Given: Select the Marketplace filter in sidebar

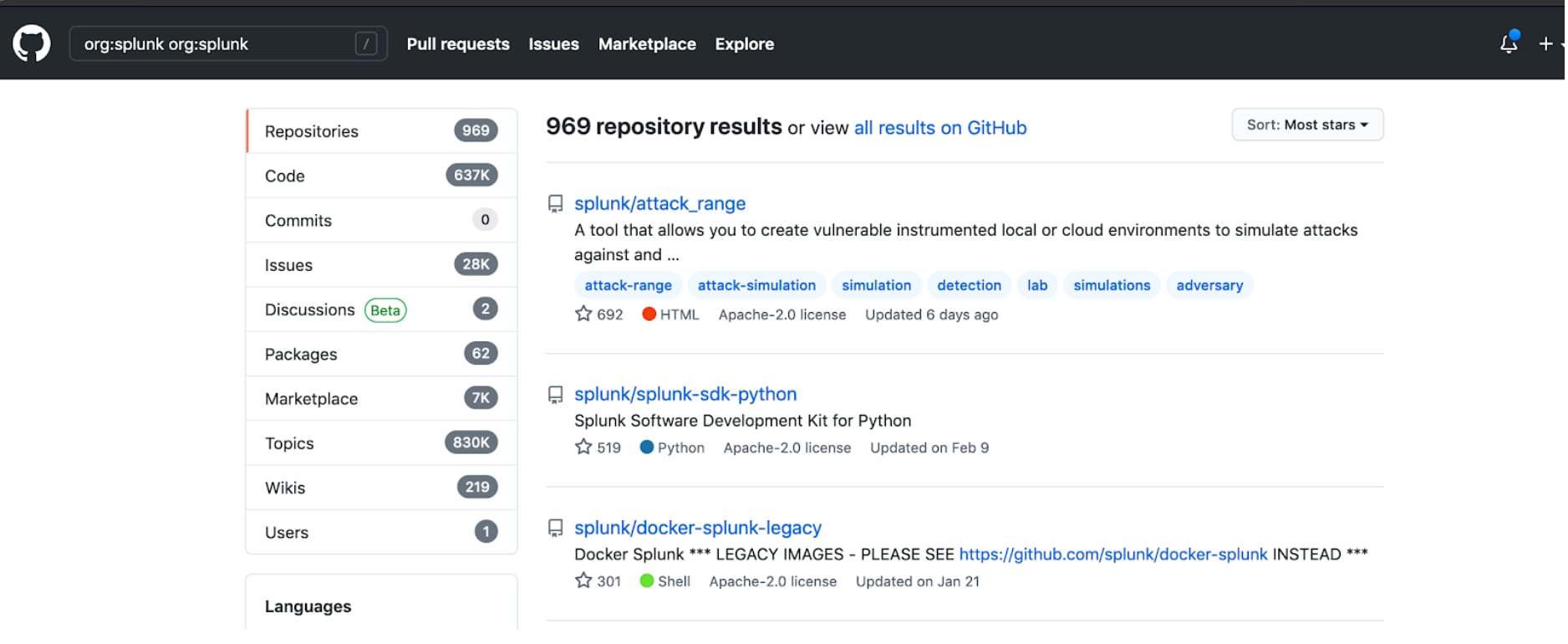Looking at the screenshot, I should tap(381, 398).
